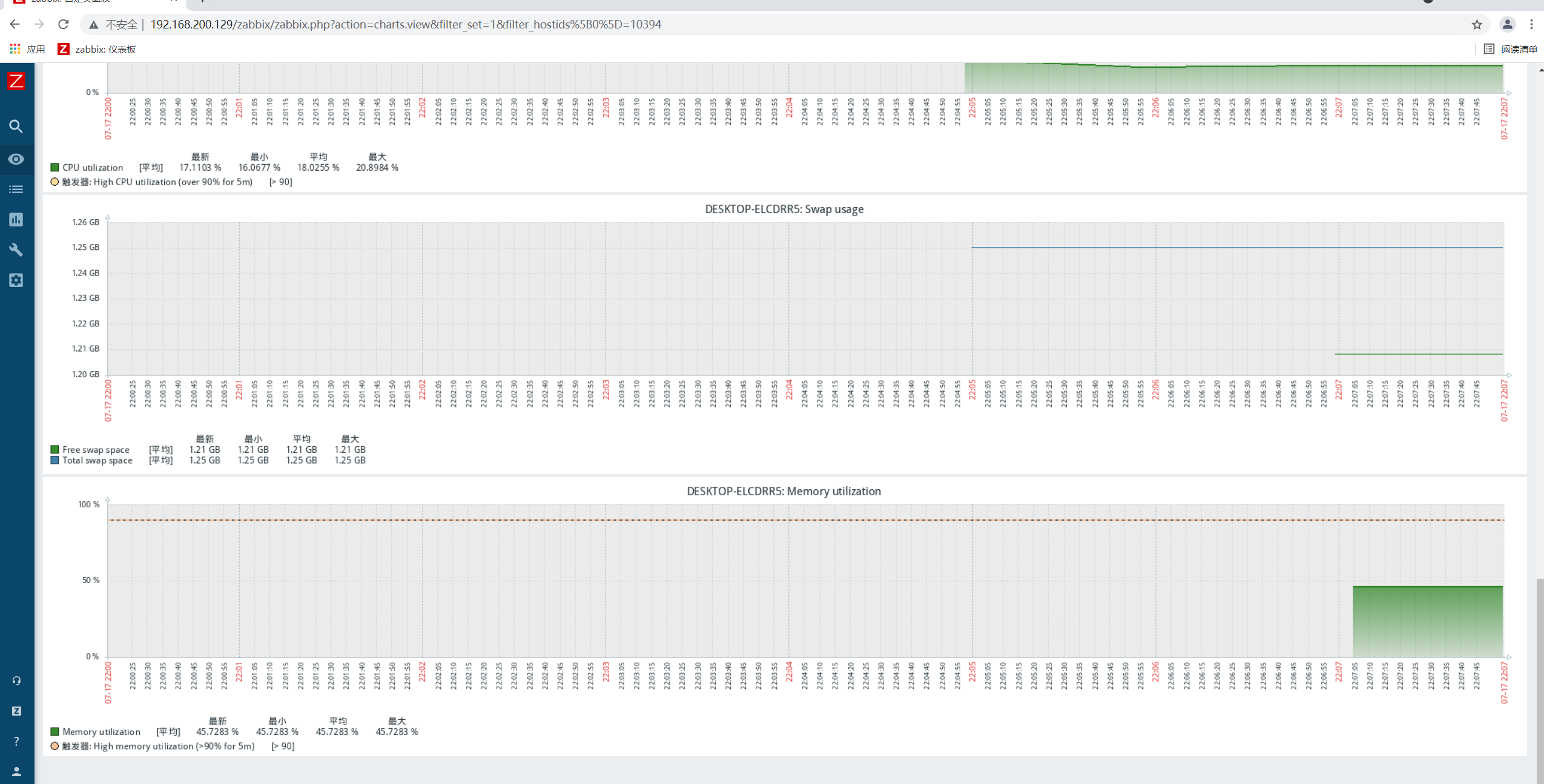This screenshot has width=1544, height=784.
Task: Click green Free swap space legend swatch
Action: pos(55,450)
